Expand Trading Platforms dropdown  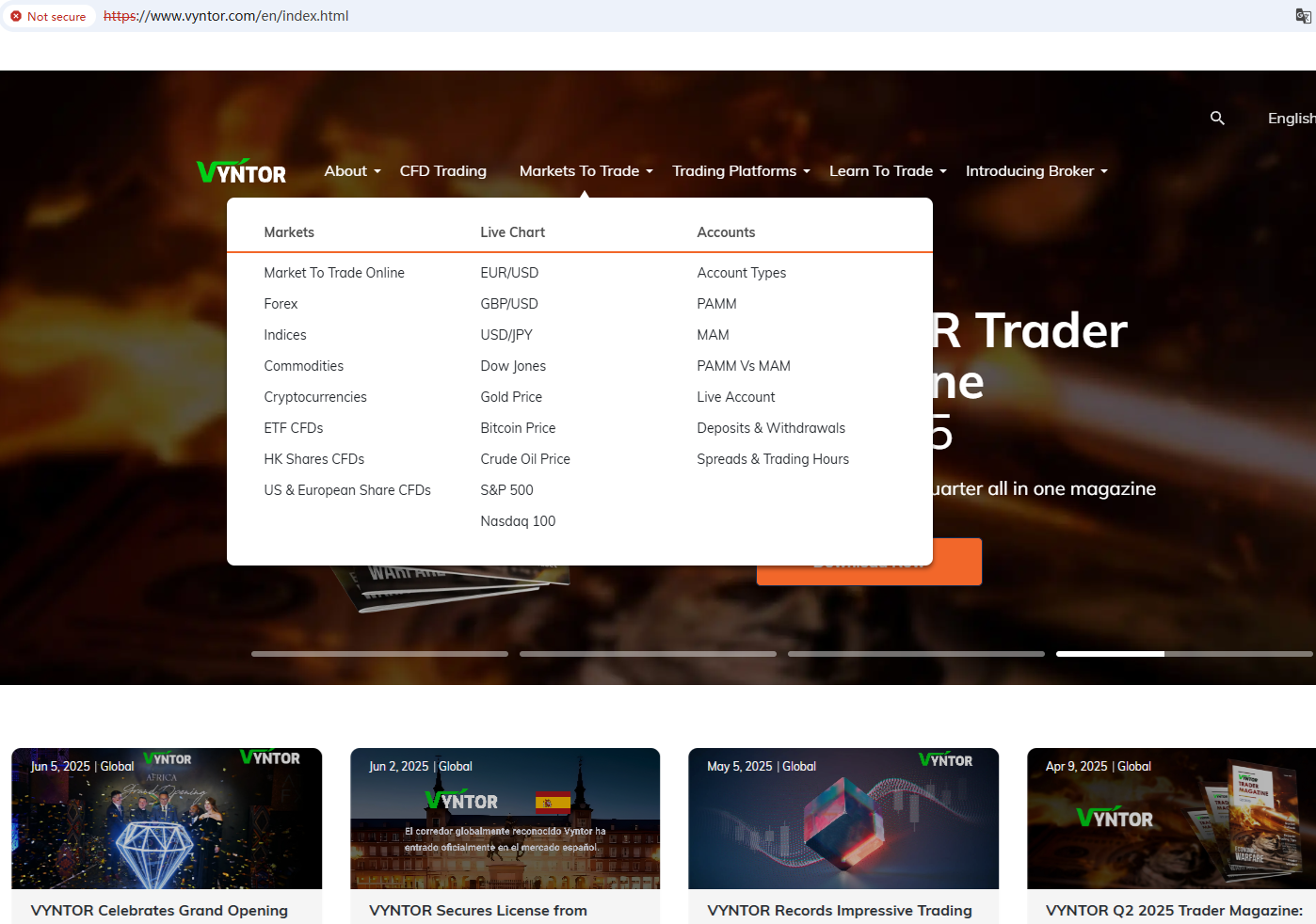[x=741, y=171]
